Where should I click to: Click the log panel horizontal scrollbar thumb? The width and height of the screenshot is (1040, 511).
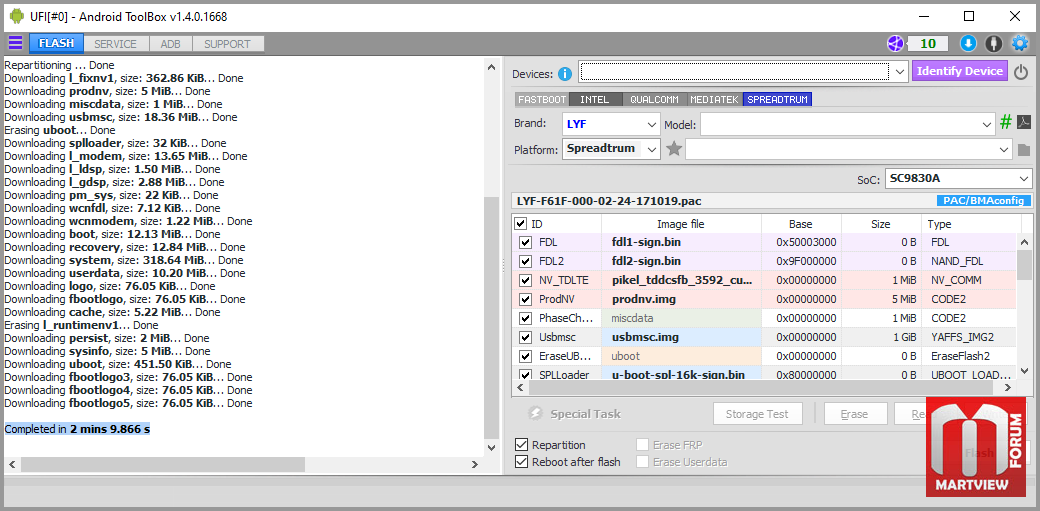coord(162,465)
